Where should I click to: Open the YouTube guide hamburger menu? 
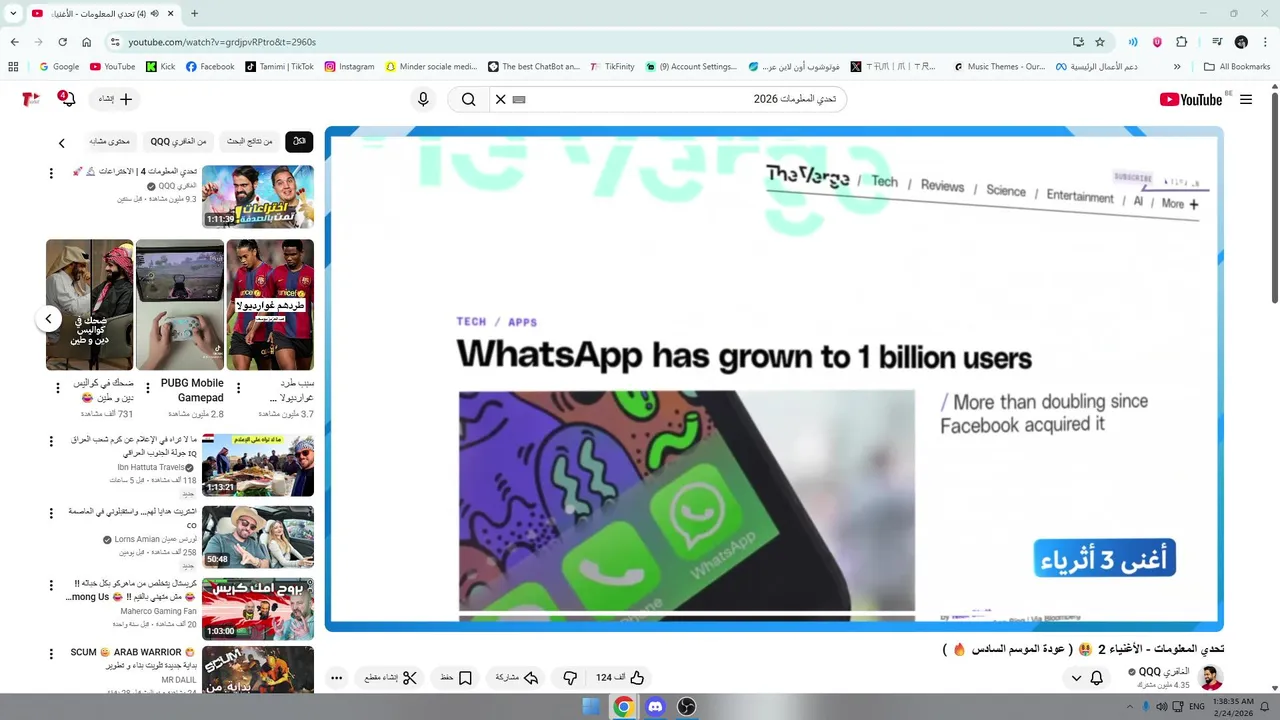click(1246, 99)
